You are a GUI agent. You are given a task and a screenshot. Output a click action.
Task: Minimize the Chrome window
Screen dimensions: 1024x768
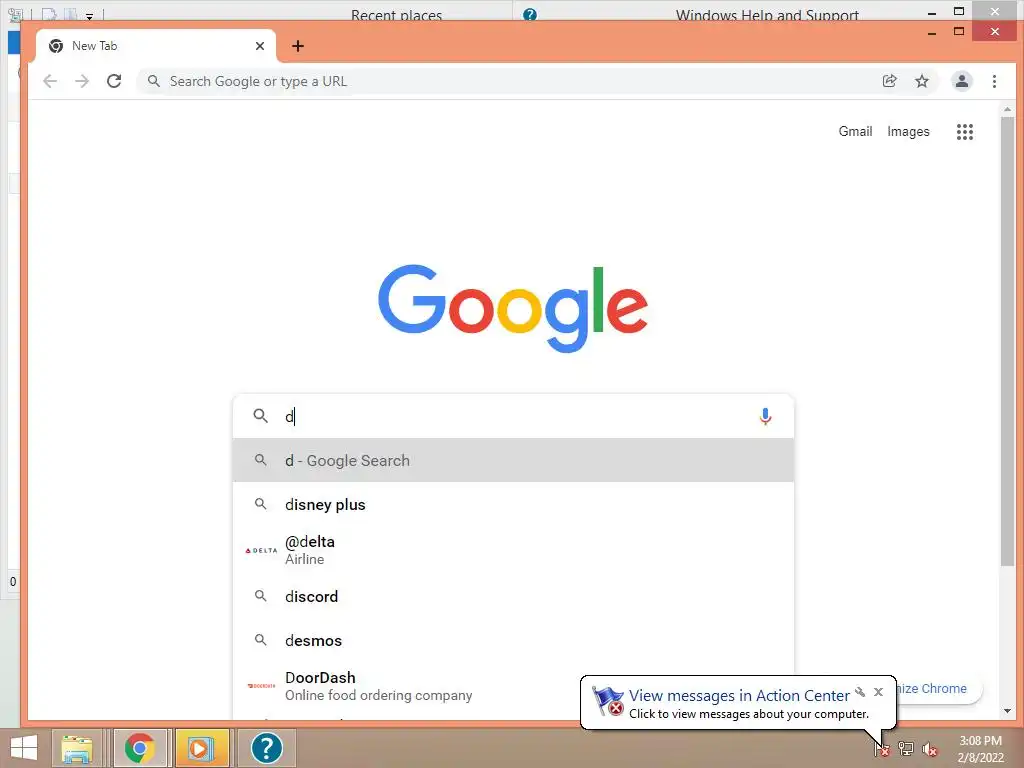tap(932, 31)
